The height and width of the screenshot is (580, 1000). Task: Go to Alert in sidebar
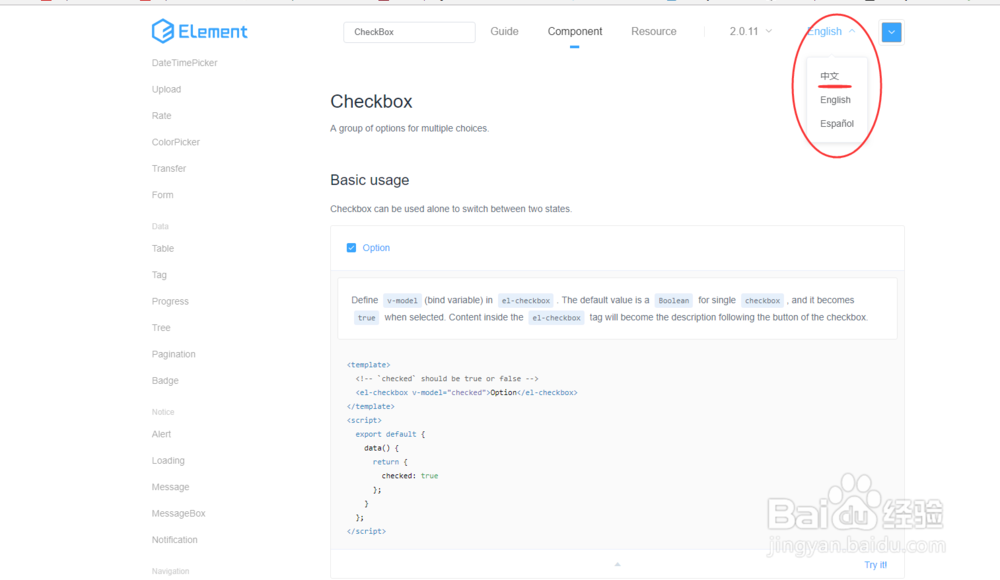(161, 434)
